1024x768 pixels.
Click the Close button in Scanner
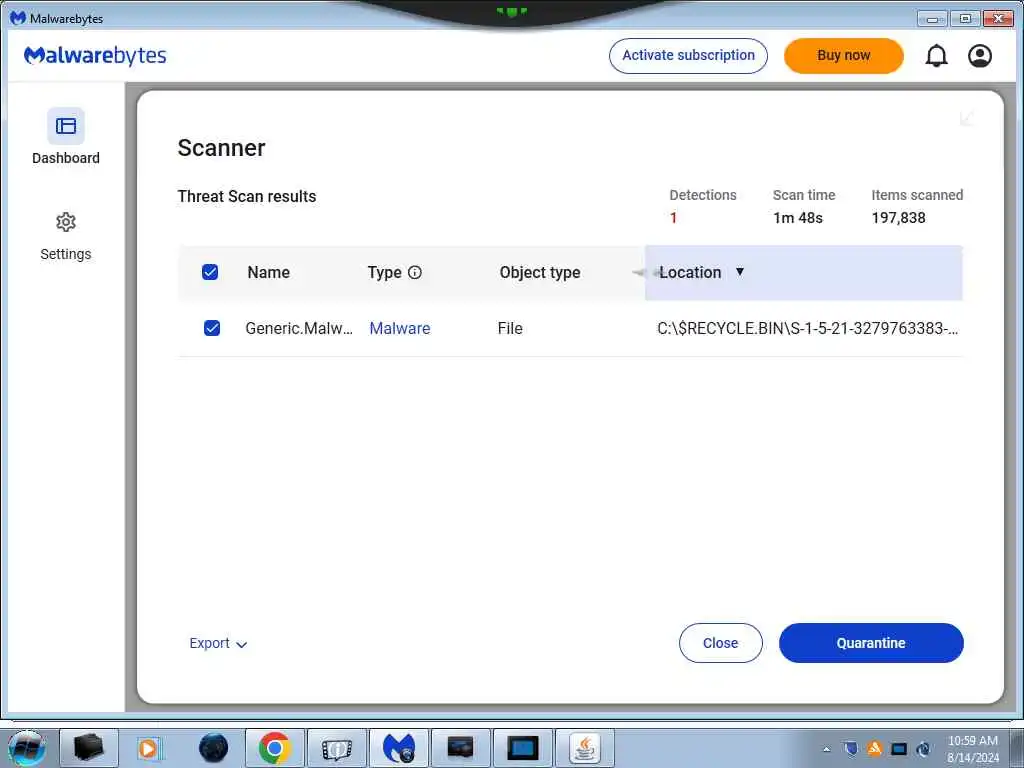point(720,643)
